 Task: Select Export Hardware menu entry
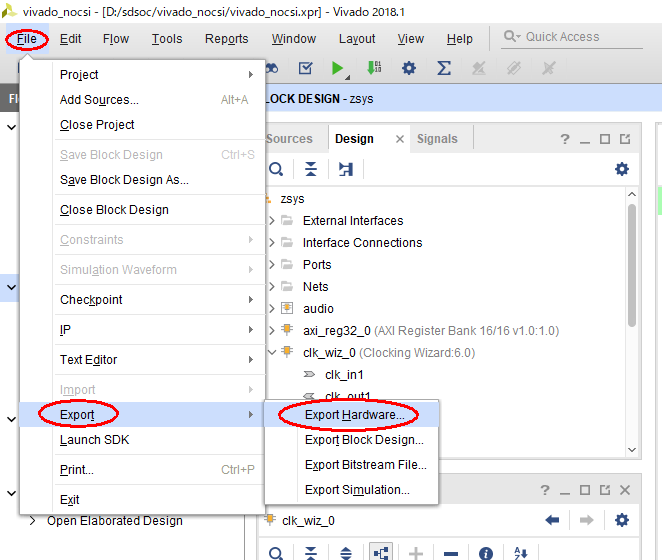[x=354, y=415]
